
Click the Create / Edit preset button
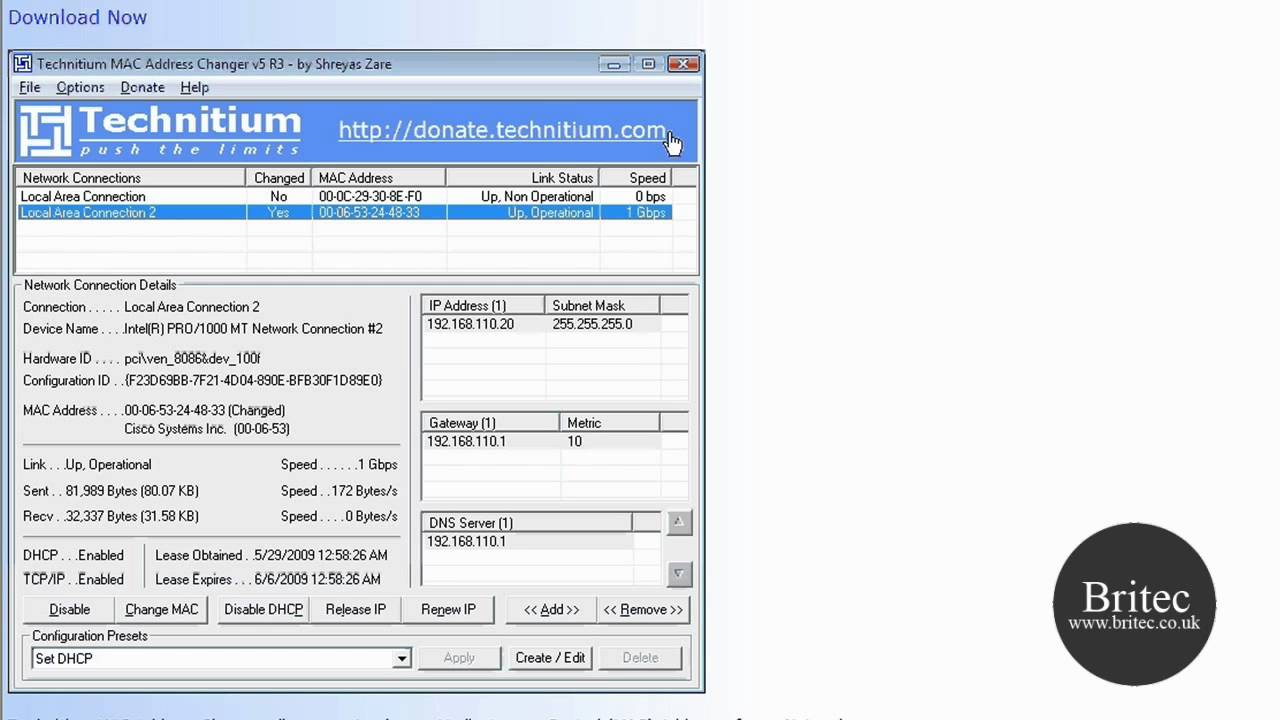(550, 657)
